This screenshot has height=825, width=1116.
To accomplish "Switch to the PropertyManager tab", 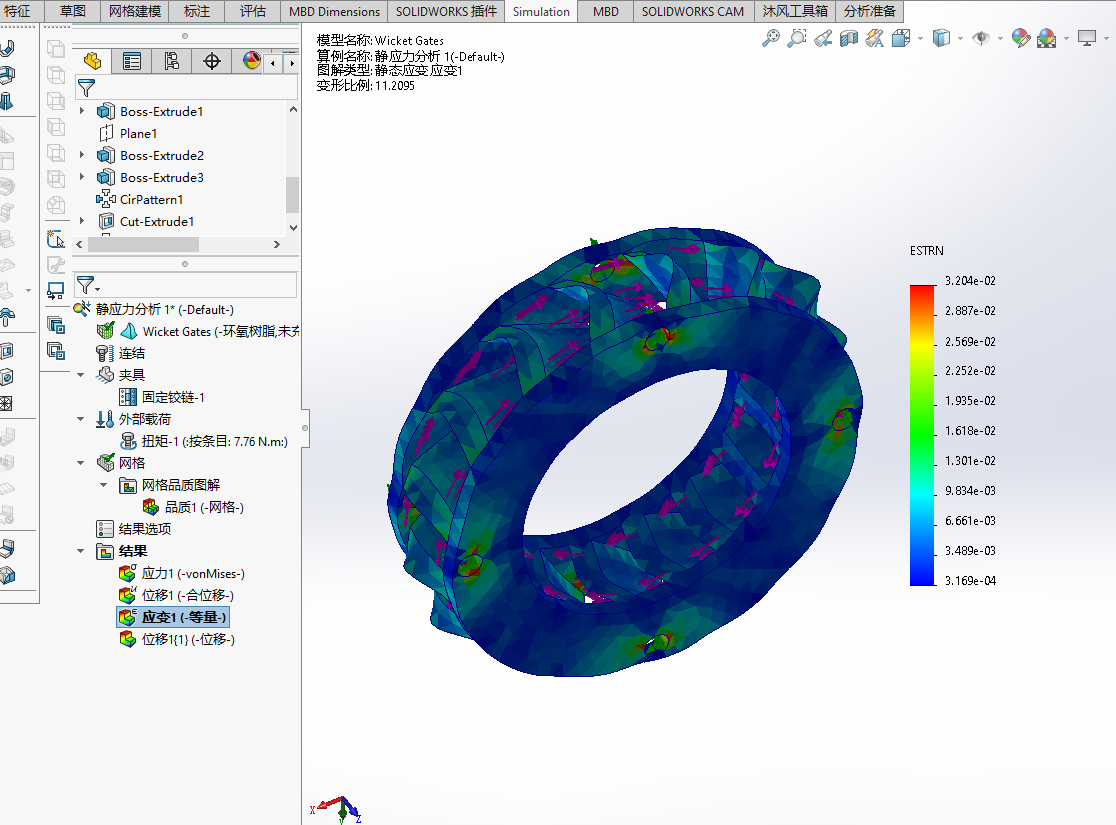I will click(x=132, y=61).
